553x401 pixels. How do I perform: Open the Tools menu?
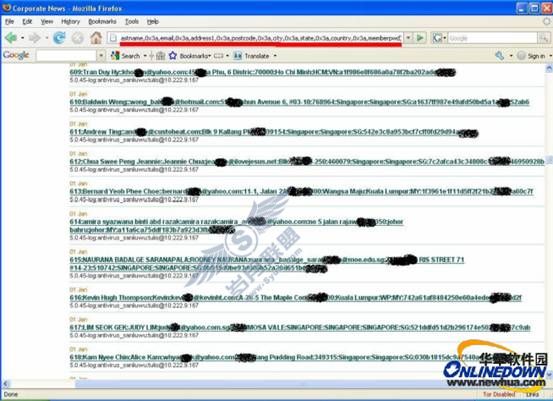132,22
